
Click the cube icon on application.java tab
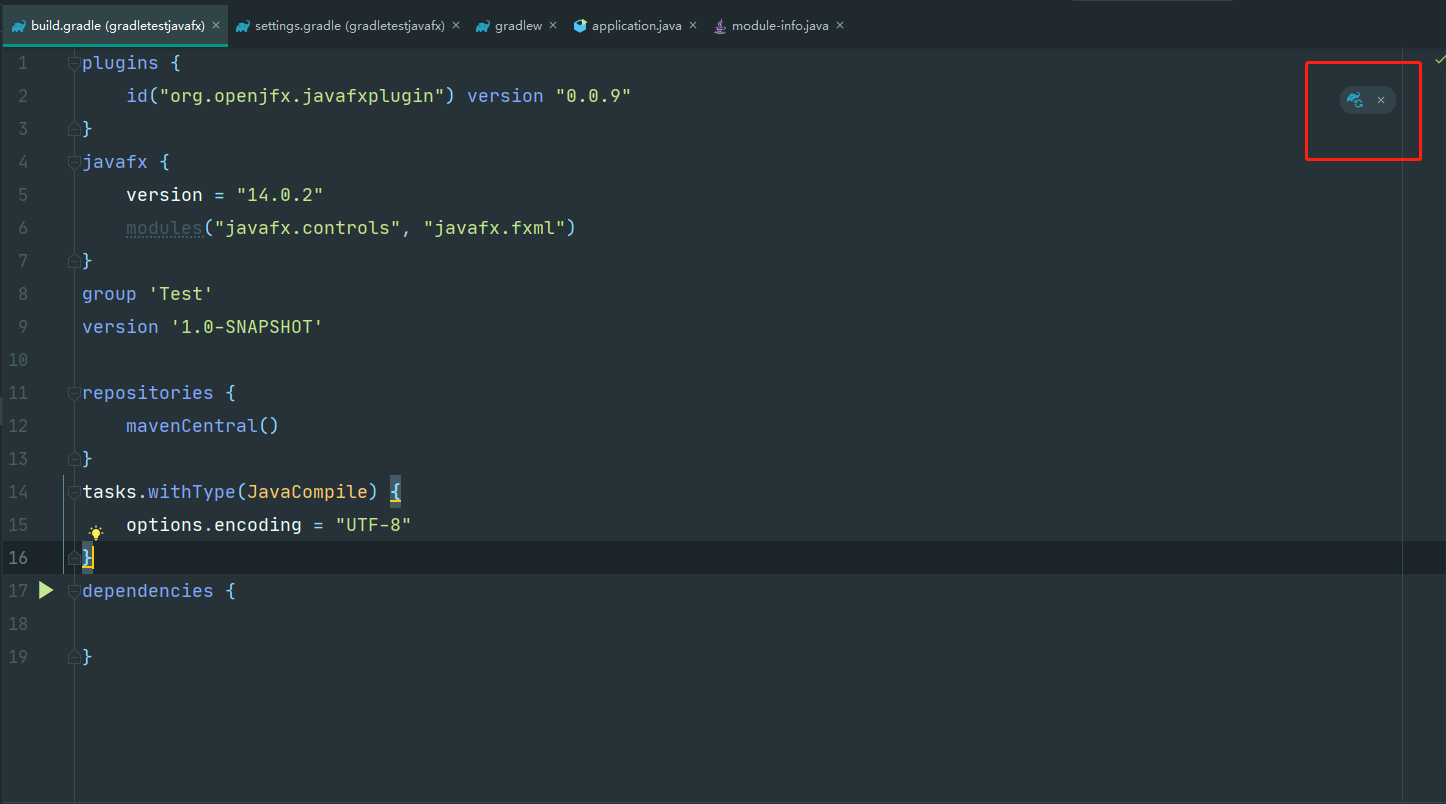point(580,26)
